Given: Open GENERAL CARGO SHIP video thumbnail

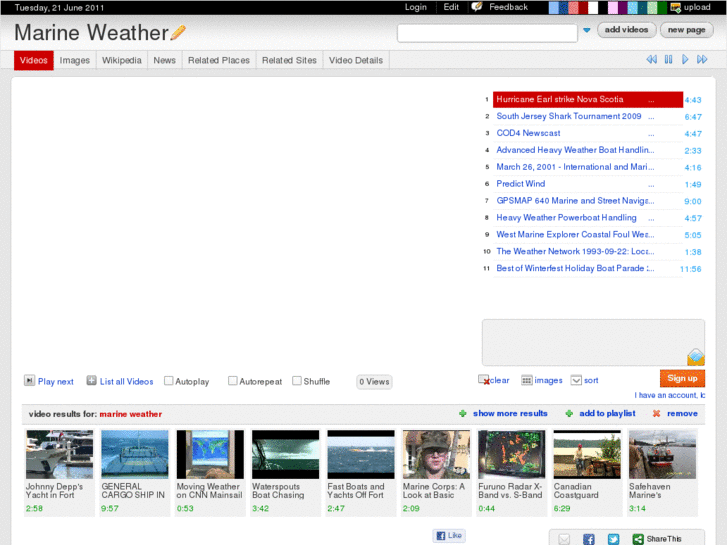Looking at the screenshot, I should (135, 454).
